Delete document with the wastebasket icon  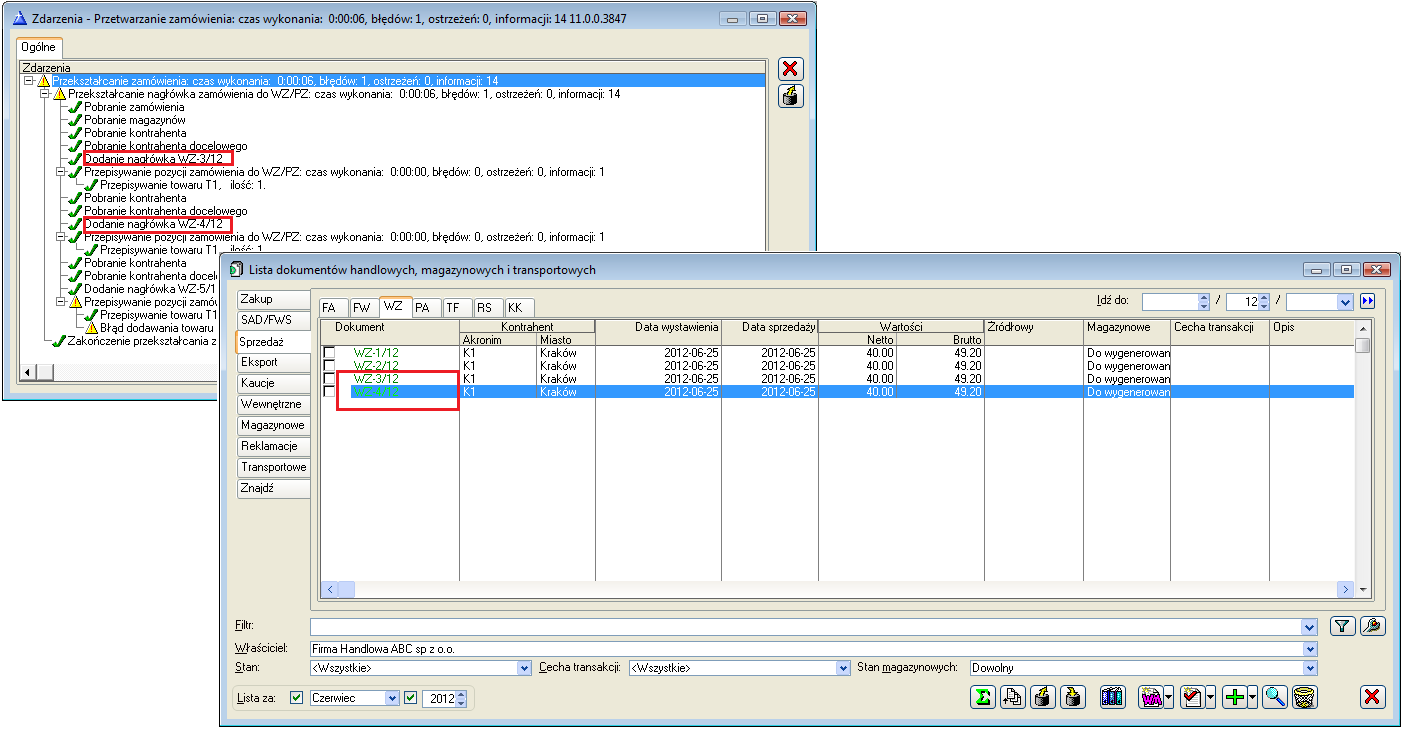tap(1304, 697)
